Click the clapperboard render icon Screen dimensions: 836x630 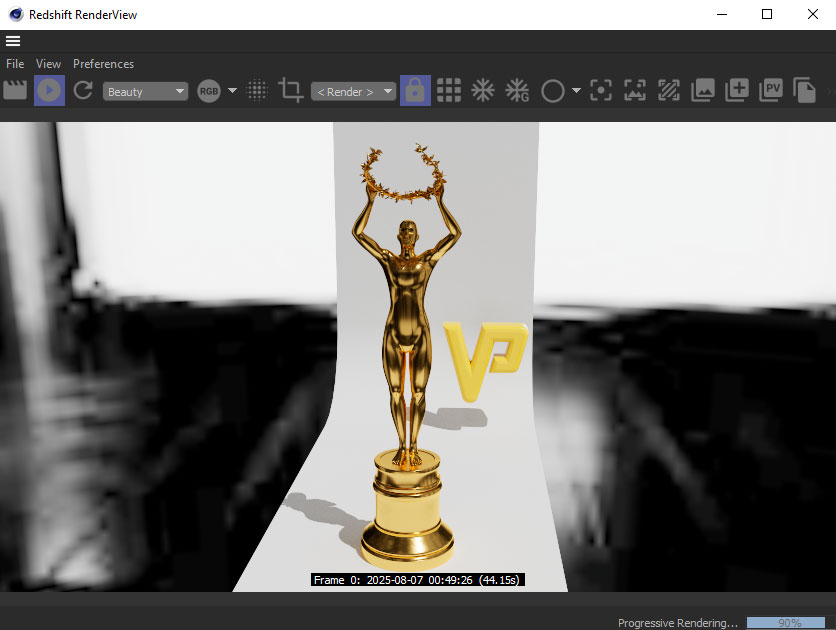(15, 91)
